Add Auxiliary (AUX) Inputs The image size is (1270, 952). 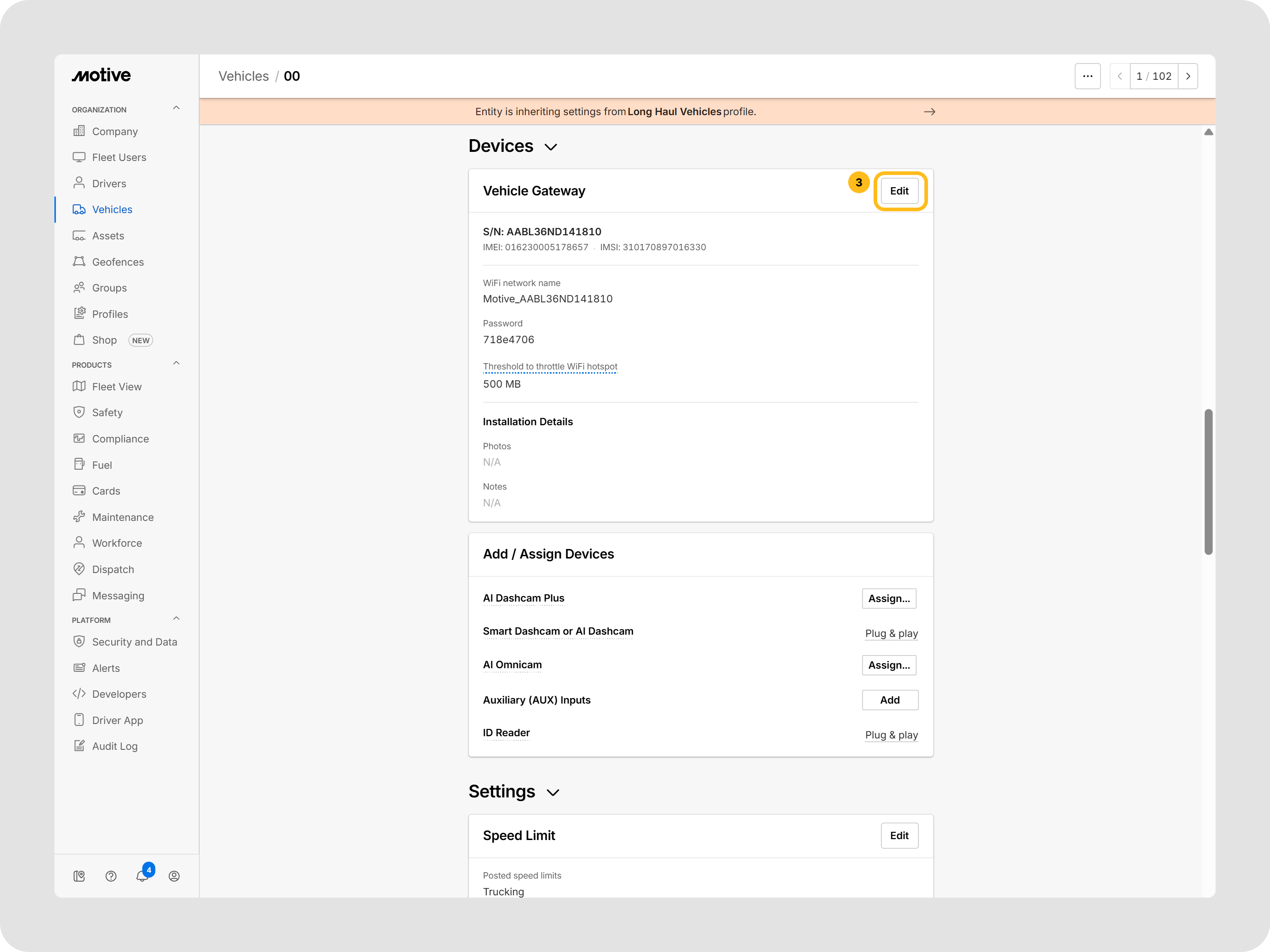point(889,700)
